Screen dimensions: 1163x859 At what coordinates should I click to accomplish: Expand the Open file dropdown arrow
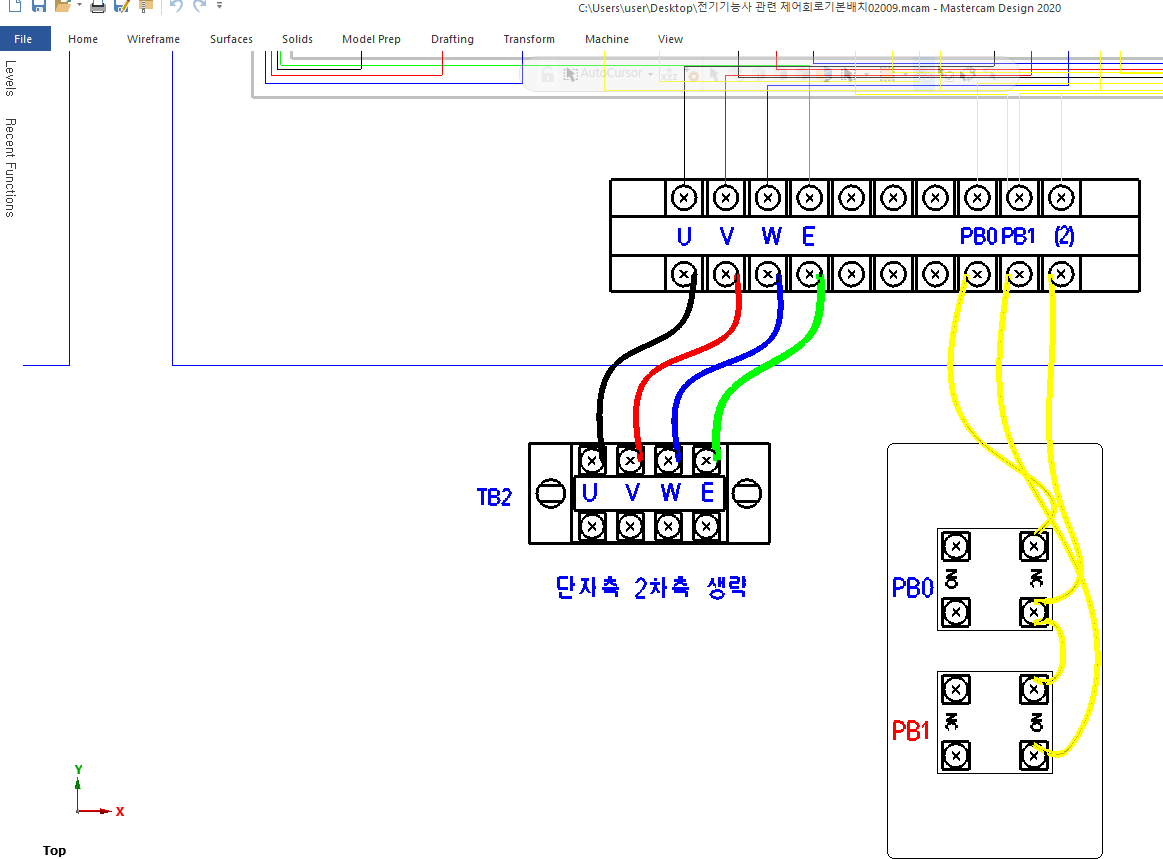tap(79, 6)
